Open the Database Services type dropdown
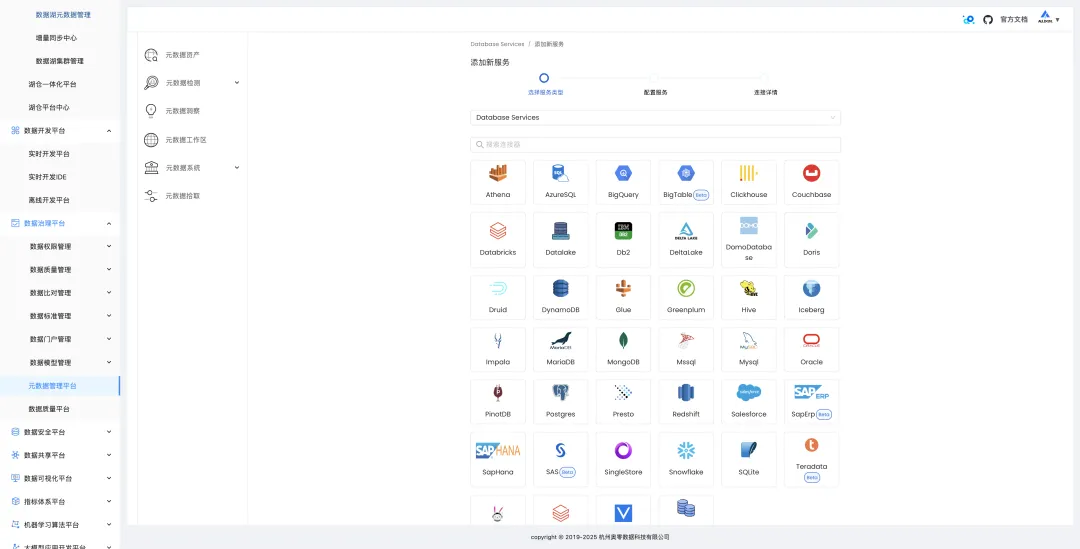1080x549 pixels. pos(655,118)
